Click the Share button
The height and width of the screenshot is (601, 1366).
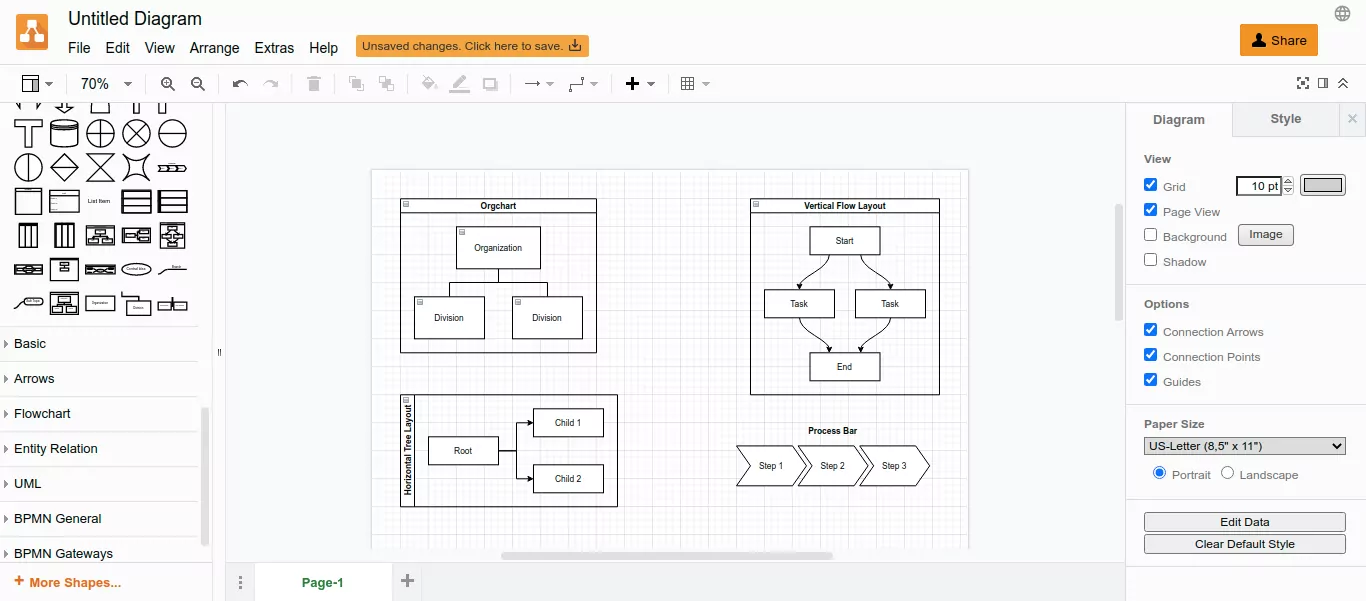[x=1279, y=40]
